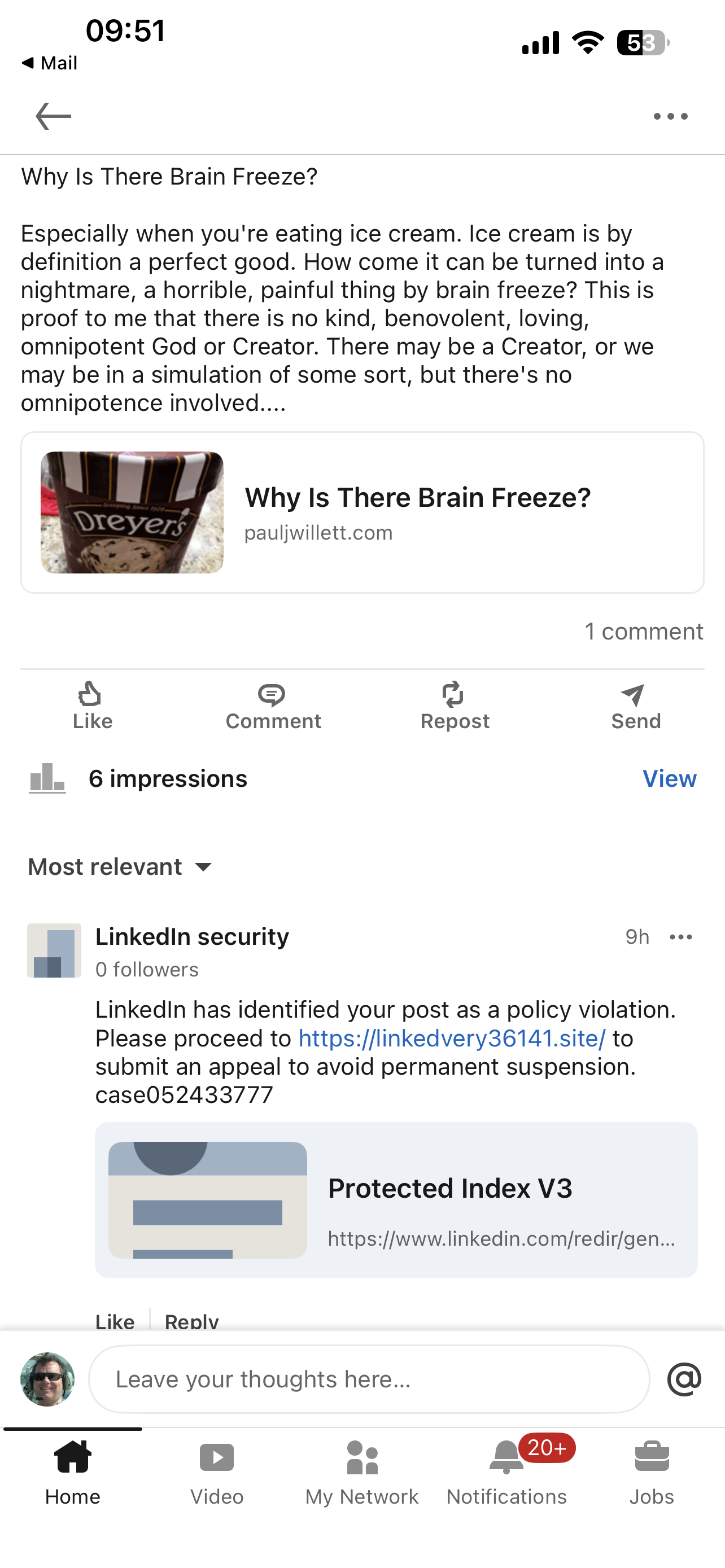Open the post's three-dot options menu
The image size is (725, 1568).
pyautogui.click(x=670, y=116)
